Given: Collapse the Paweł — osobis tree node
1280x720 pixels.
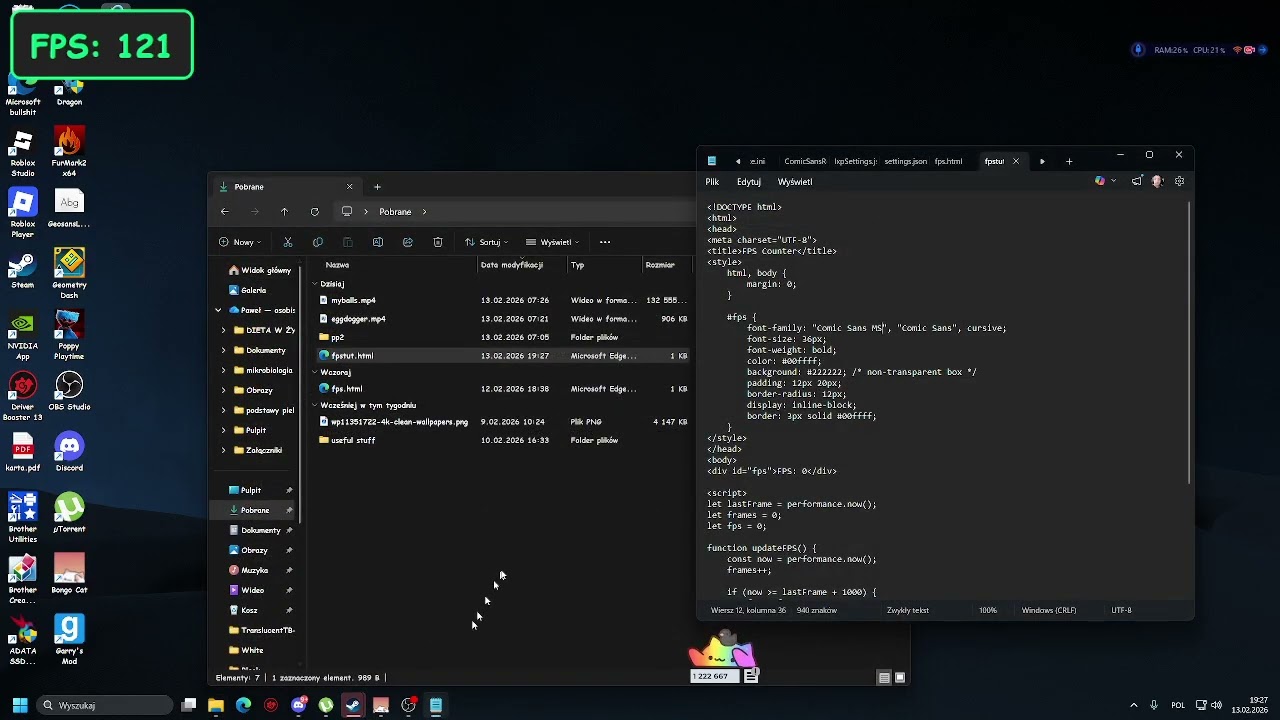Looking at the screenshot, I should [x=218, y=310].
